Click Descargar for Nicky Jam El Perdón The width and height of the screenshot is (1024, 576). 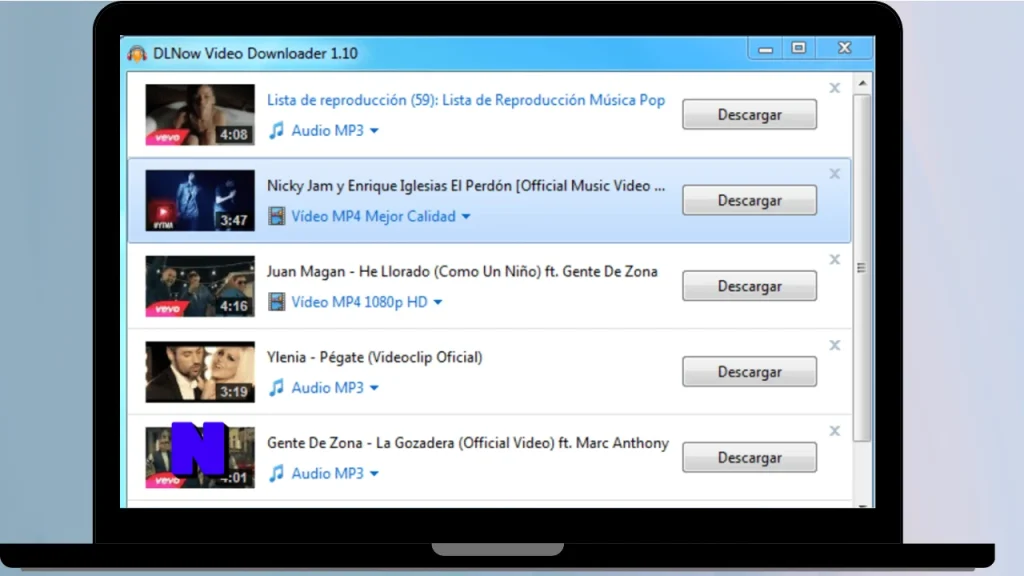click(x=749, y=200)
